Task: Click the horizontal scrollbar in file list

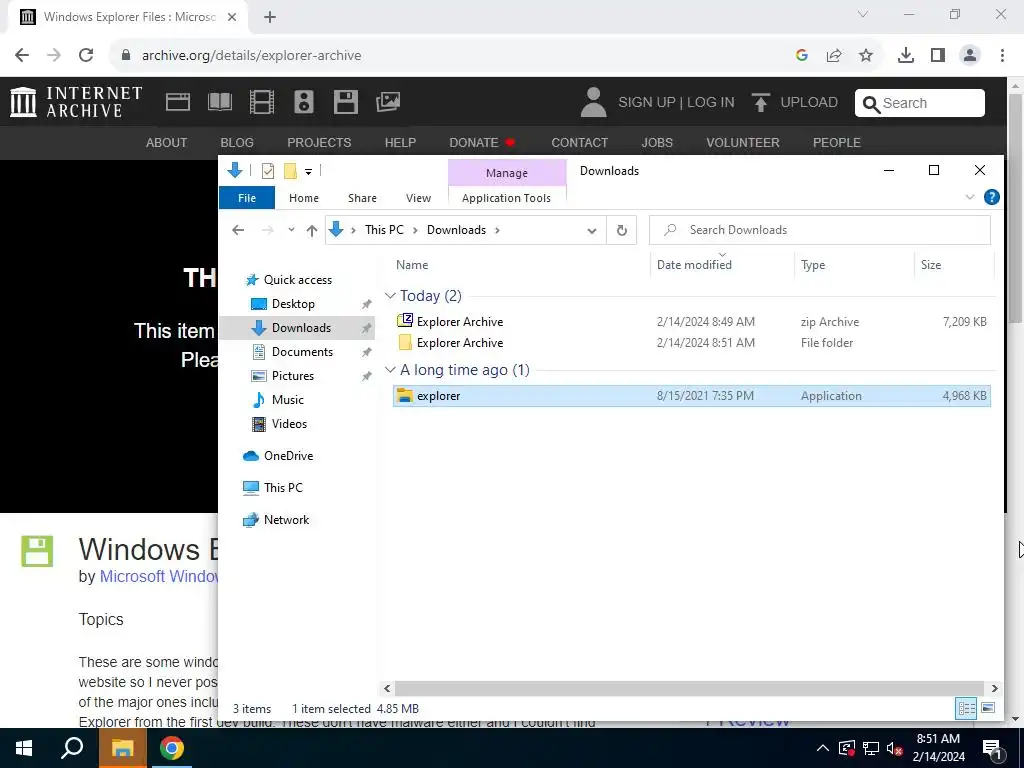Action: [x=690, y=688]
